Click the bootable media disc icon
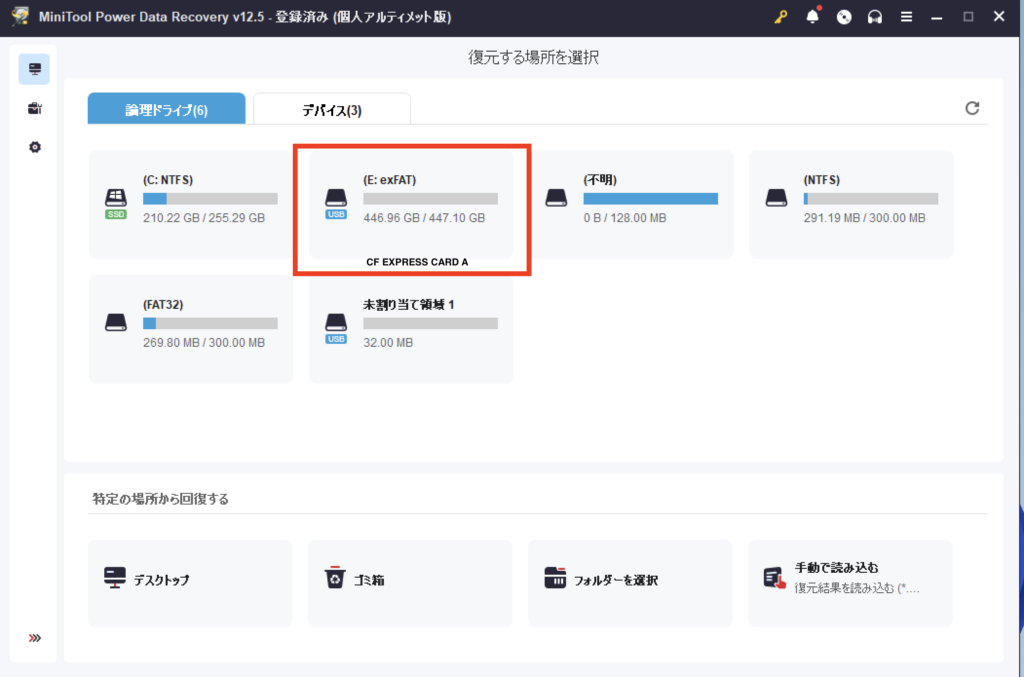1024x677 pixels. point(844,17)
